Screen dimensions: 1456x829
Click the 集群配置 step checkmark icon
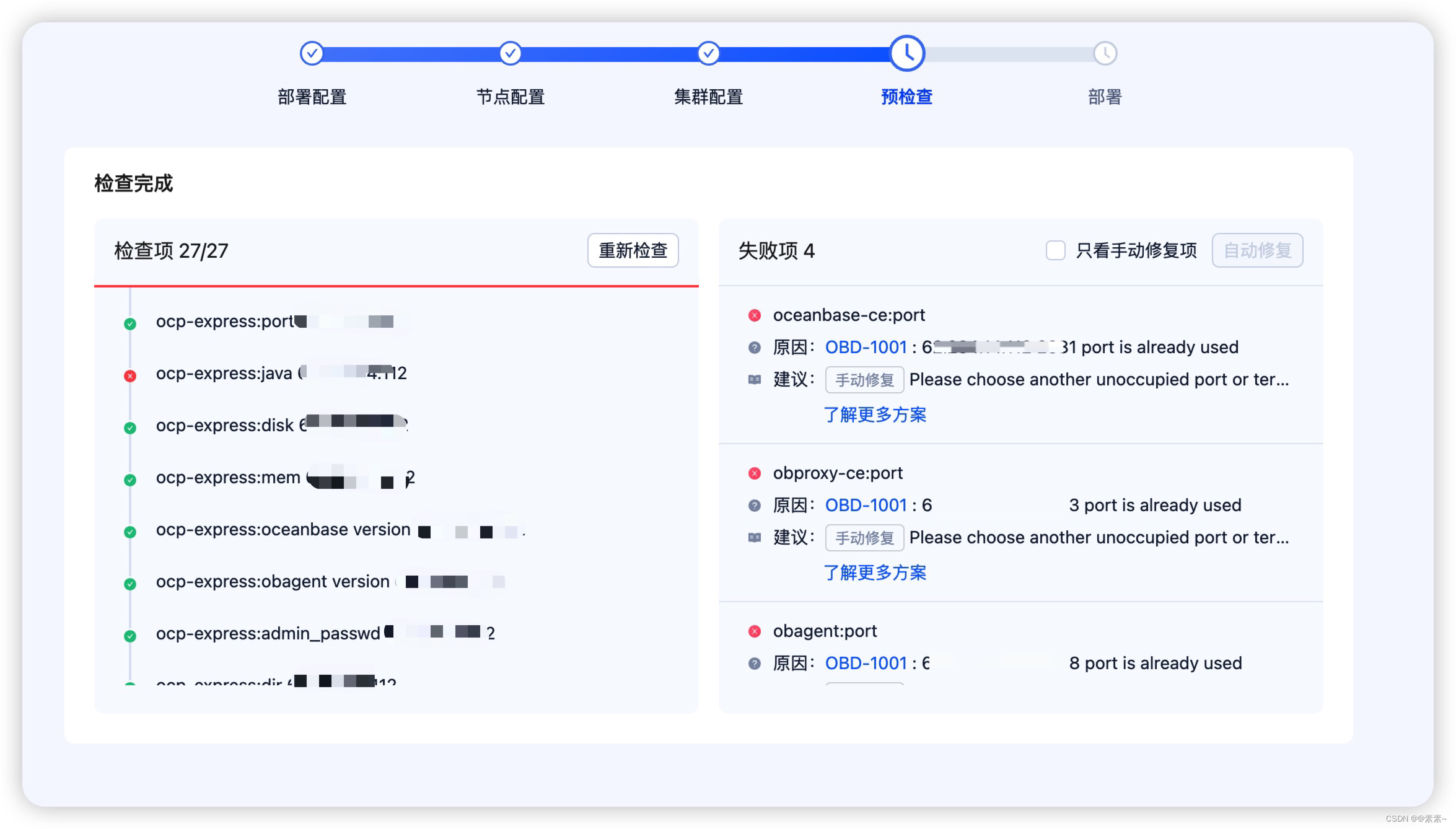point(708,53)
